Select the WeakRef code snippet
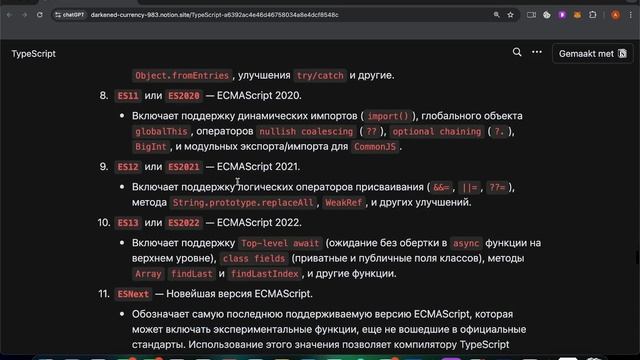The image size is (640, 360). point(344,203)
